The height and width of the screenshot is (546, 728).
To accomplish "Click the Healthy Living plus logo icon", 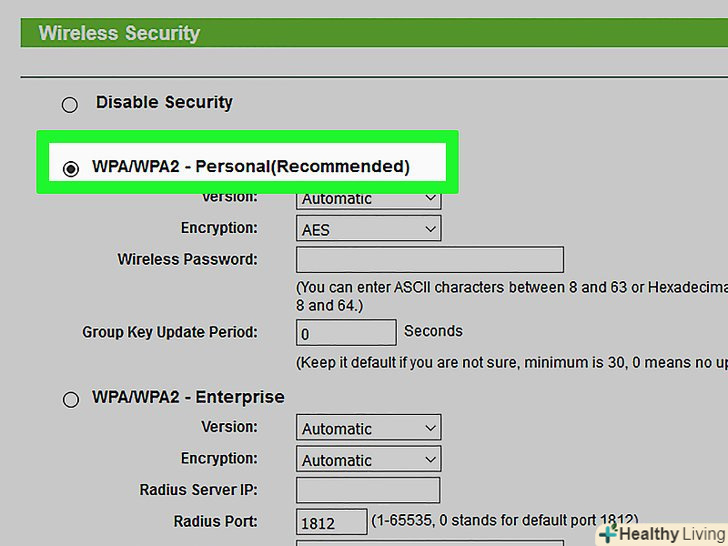I will tap(607, 534).
